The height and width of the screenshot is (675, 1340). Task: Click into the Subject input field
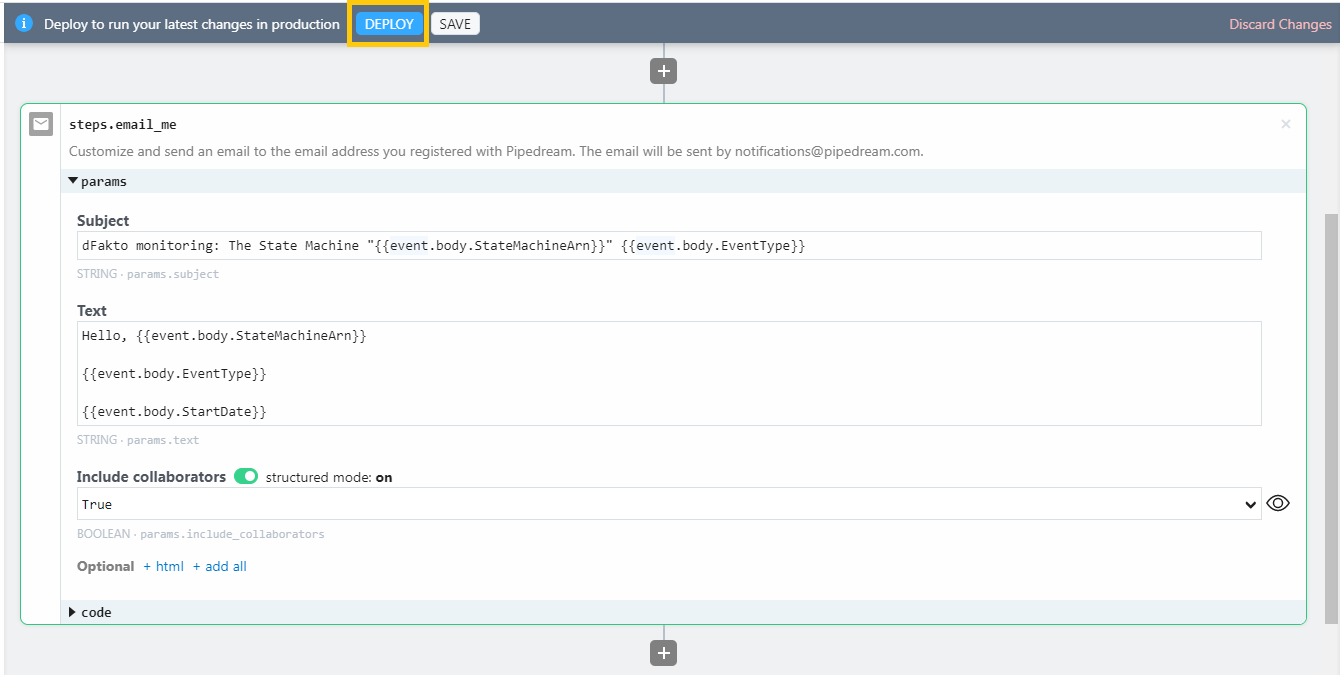668,246
